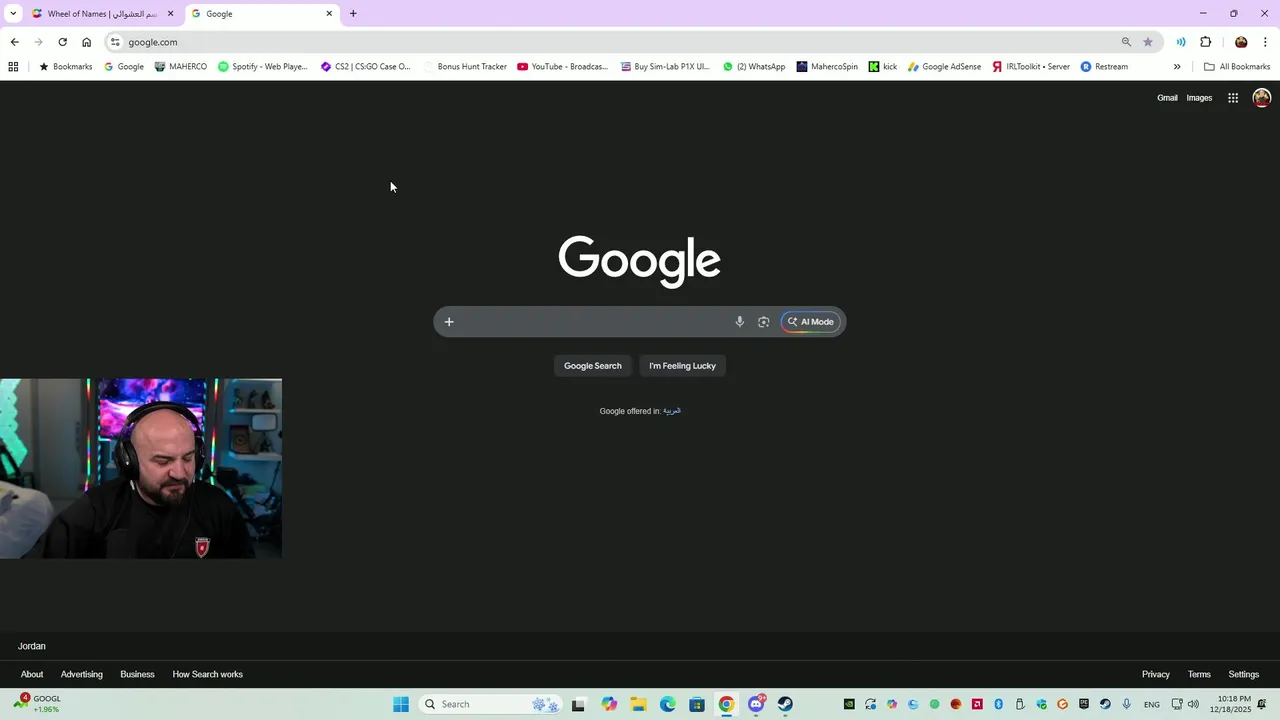Screen dimensions: 1280x720
Task: Open Chrome profile avatar in toolbar
Action: point(1241,42)
